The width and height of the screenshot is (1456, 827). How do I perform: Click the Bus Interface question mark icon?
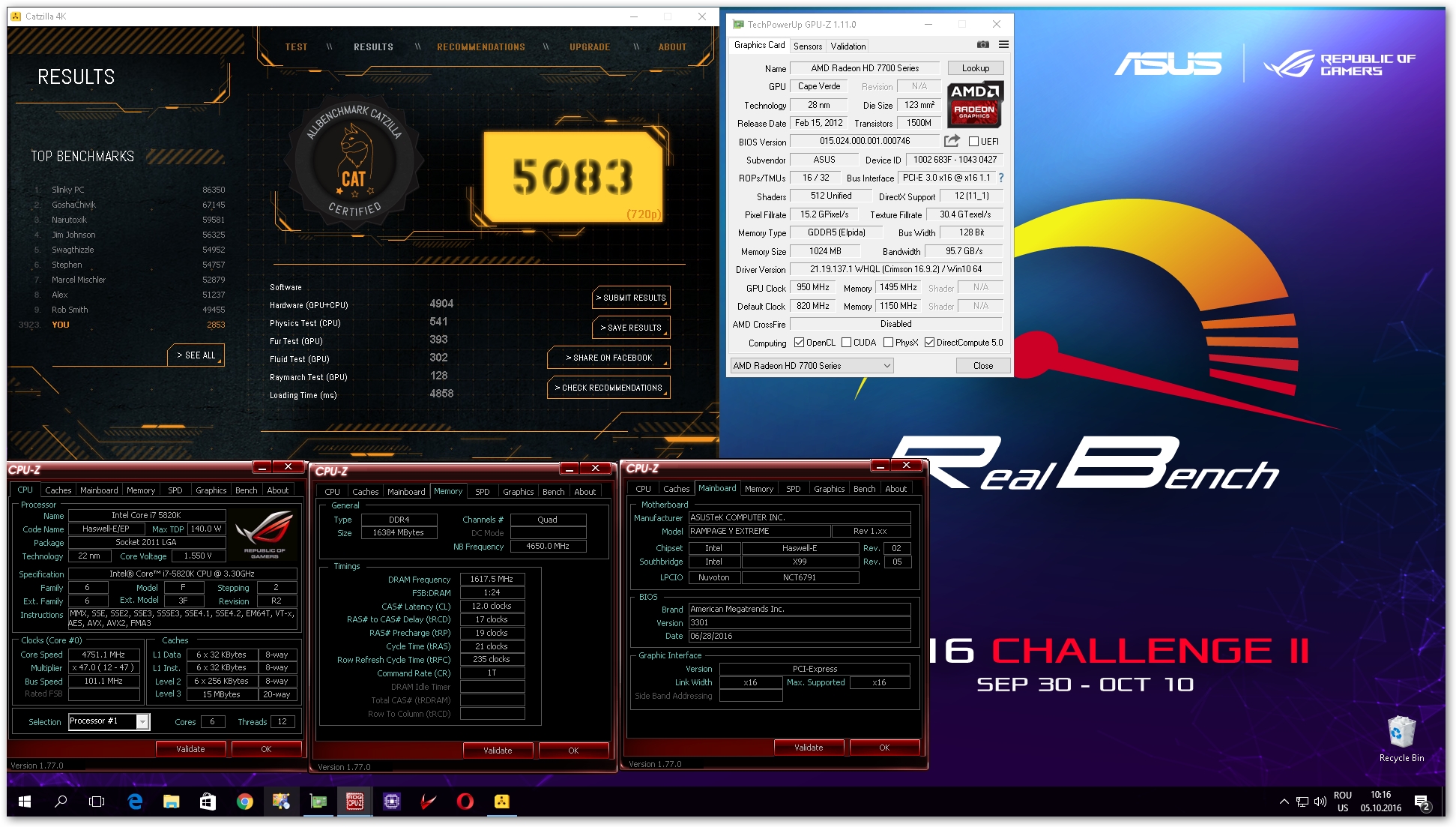click(1001, 178)
